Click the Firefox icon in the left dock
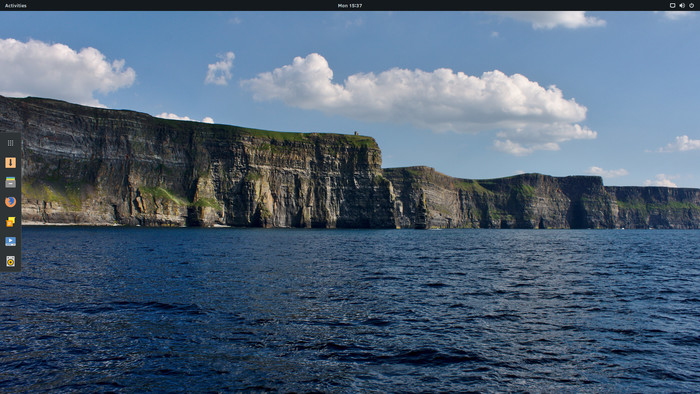Image resolution: width=700 pixels, height=394 pixels. pos(10,202)
